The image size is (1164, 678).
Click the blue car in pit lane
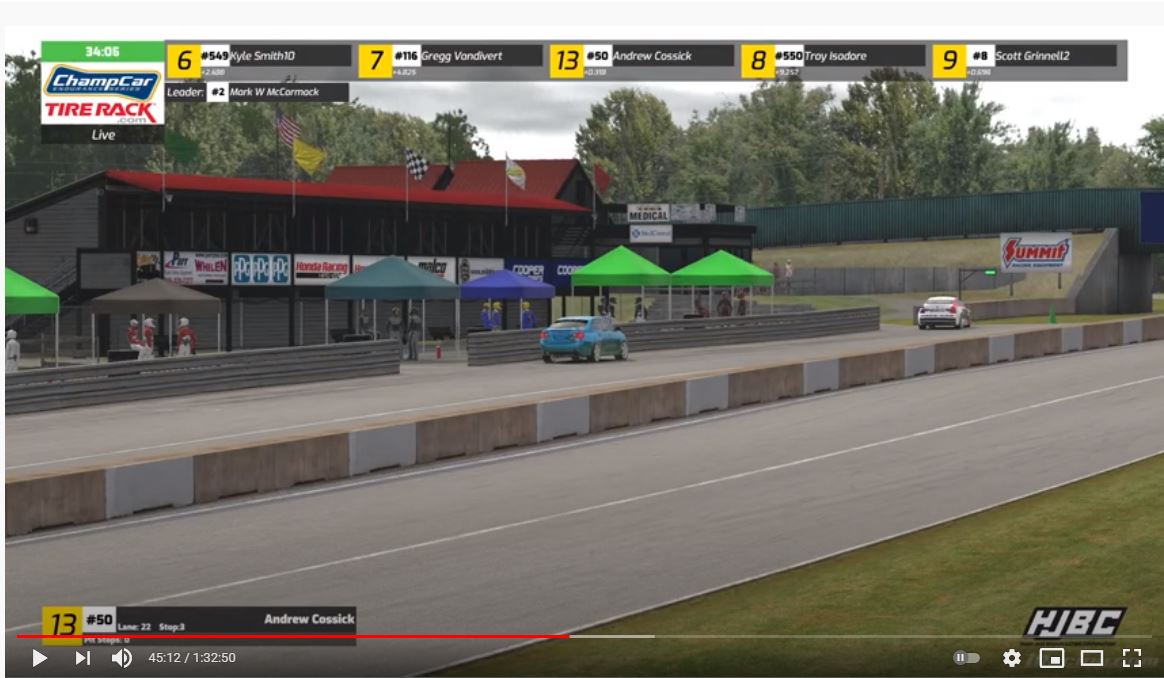click(x=583, y=339)
